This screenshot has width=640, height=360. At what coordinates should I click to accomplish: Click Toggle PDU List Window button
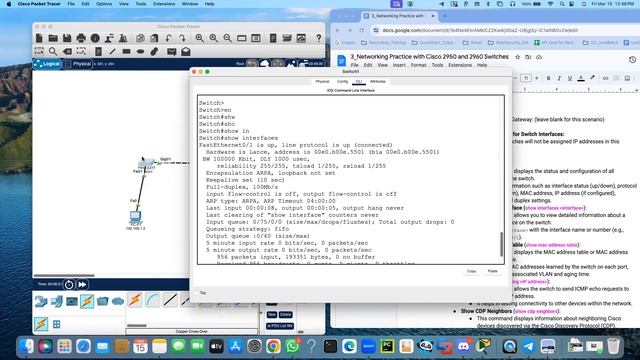click(280, 326)
